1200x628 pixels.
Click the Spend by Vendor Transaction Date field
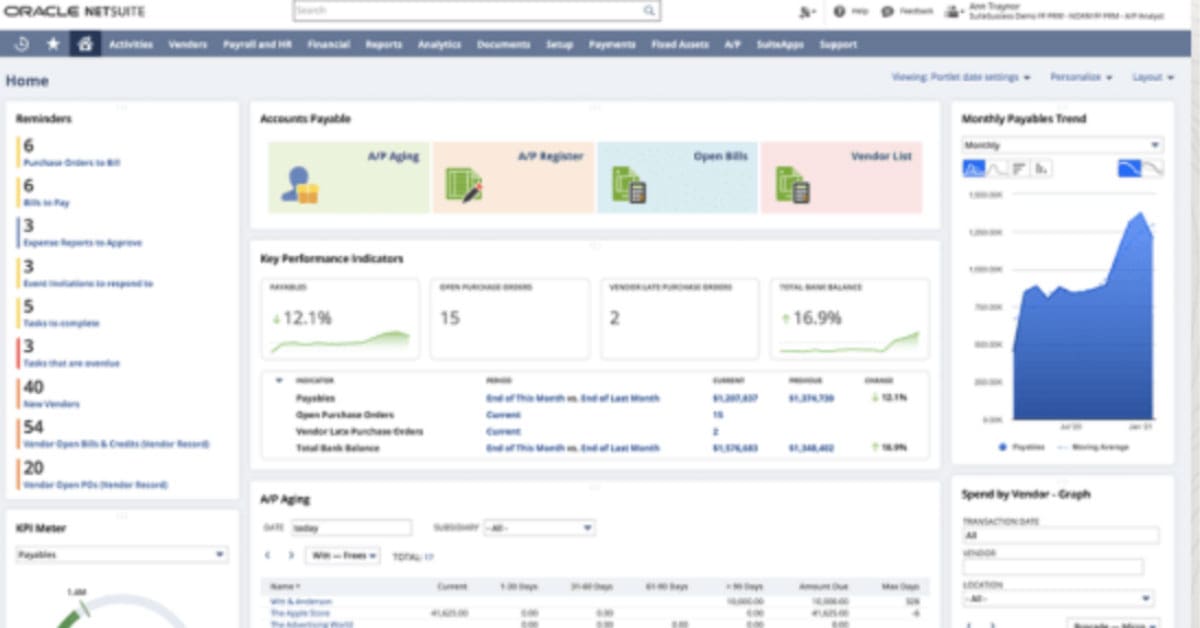tap(1060, 535)
